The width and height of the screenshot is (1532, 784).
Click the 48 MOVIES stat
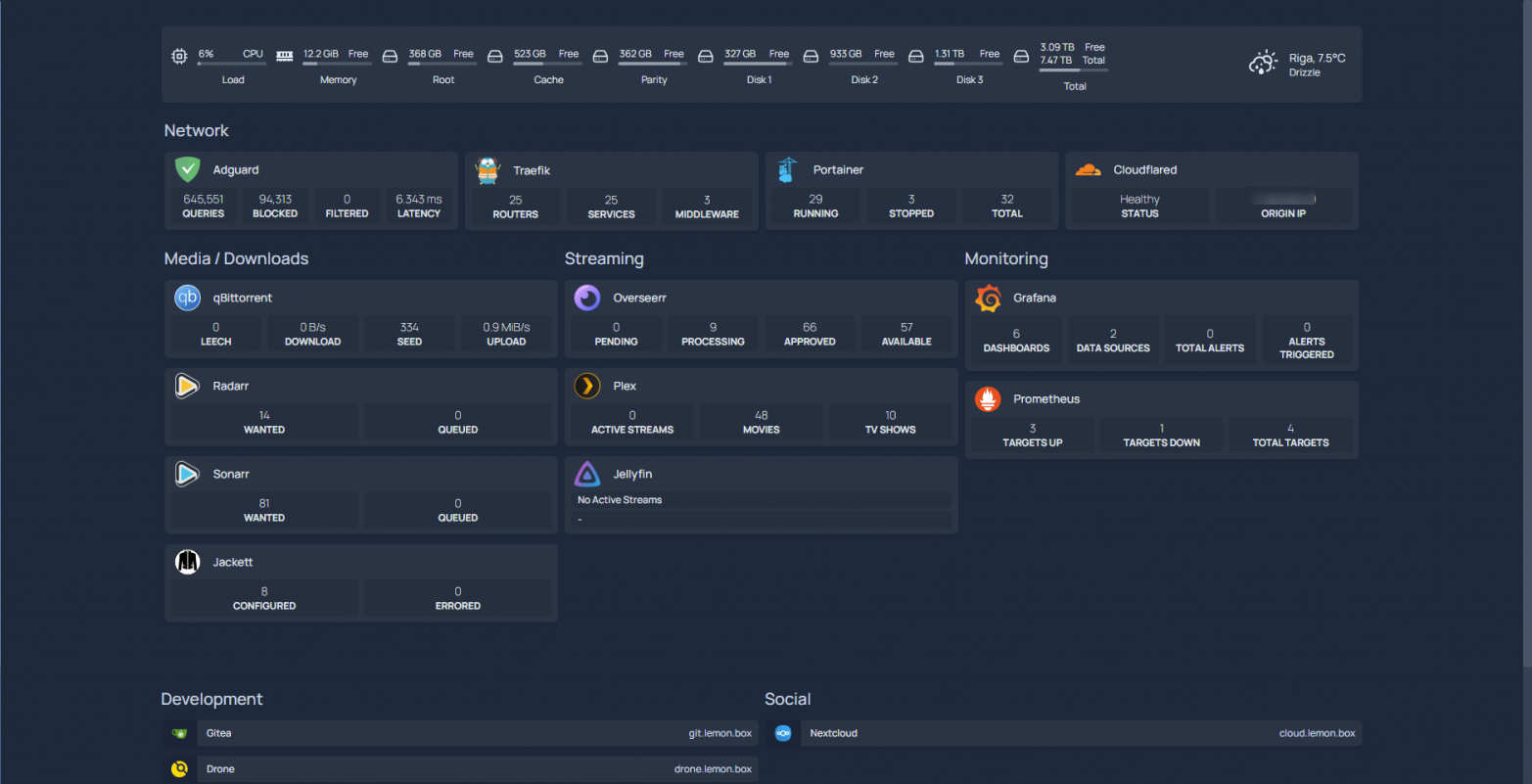coord(762,423)
